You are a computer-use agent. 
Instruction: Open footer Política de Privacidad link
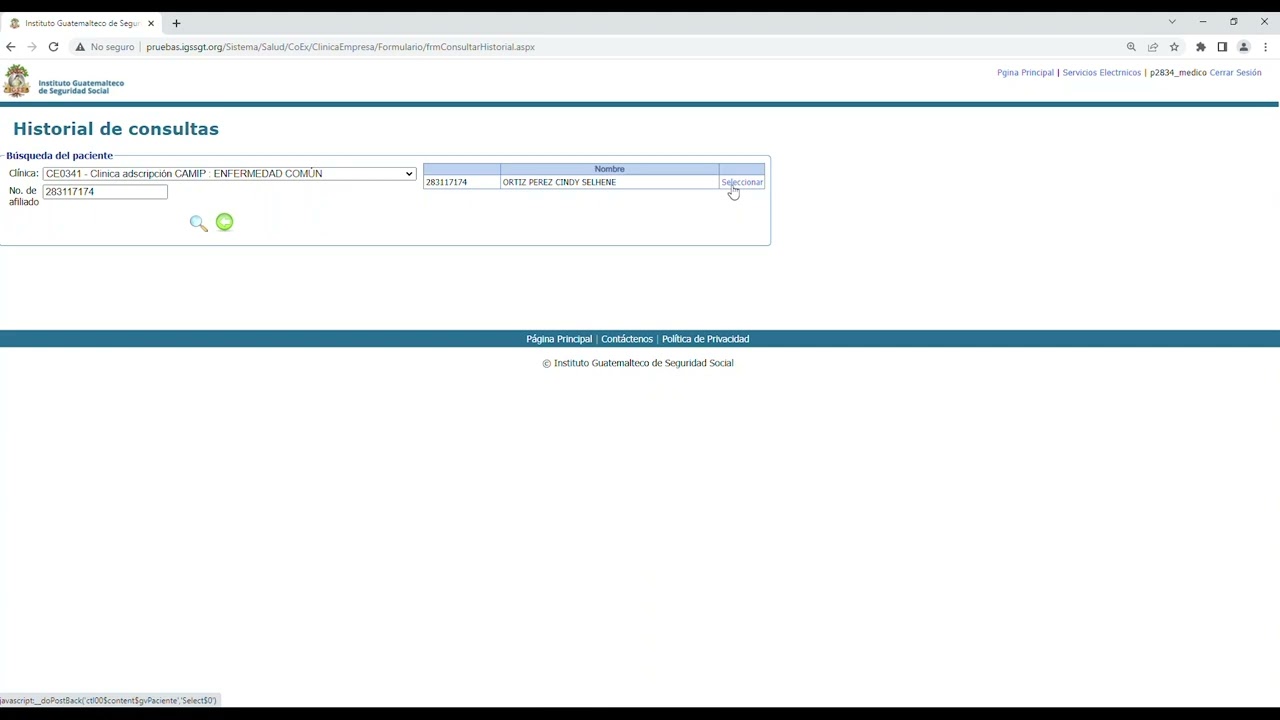click(x=705, y=339)
